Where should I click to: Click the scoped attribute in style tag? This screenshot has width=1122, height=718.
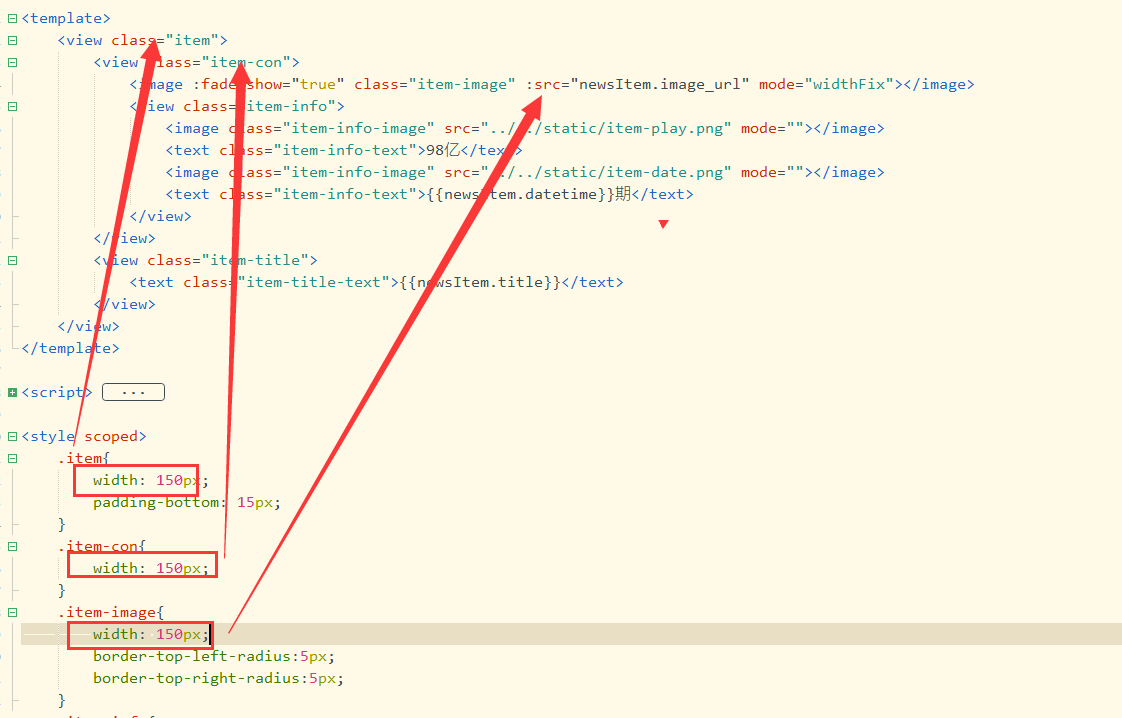coord(115,436)
